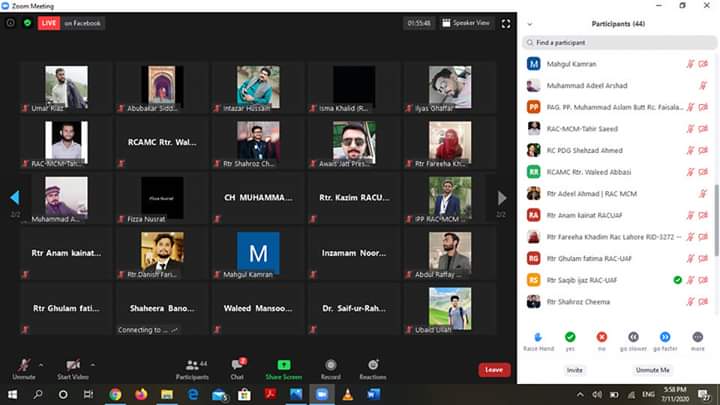Select Rtr Ghulam fatima RAC-UAF in list
The width and height of the screenshot is (720, 405).
pos(618,259)
